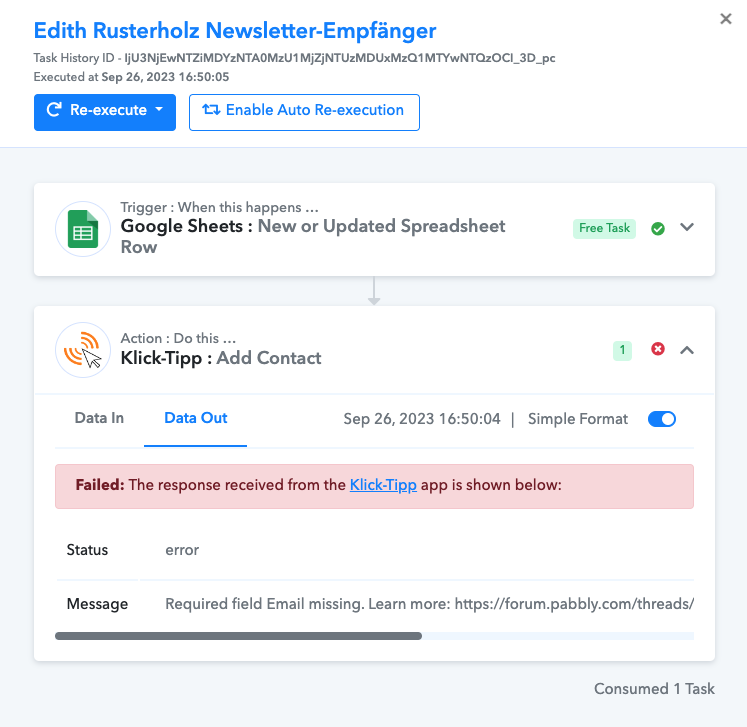The width and height of the screenshot is (747, 727).
Task: Switch to the Data In tab
Action: tap(99, 418)
